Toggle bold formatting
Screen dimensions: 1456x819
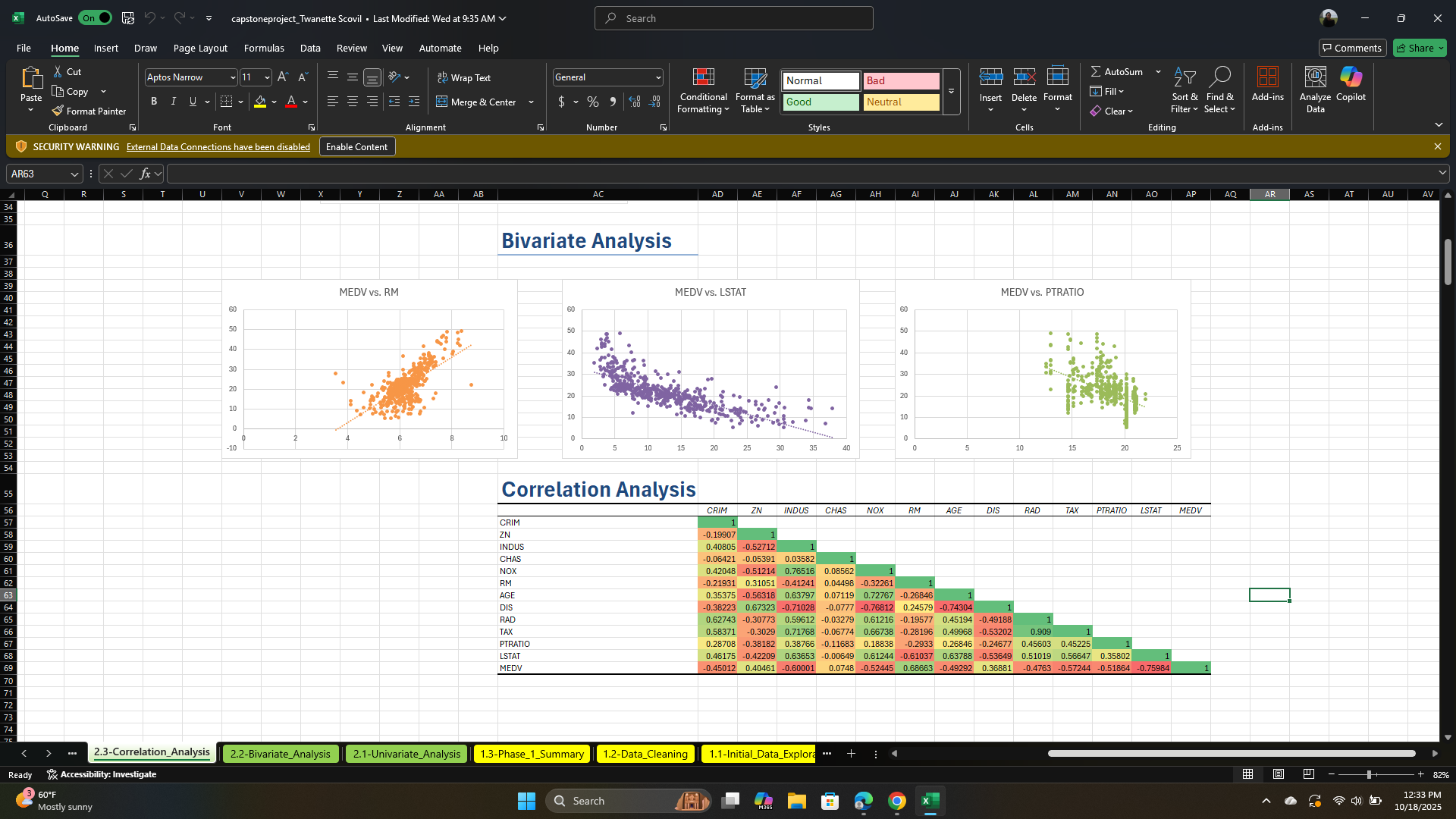154,101
